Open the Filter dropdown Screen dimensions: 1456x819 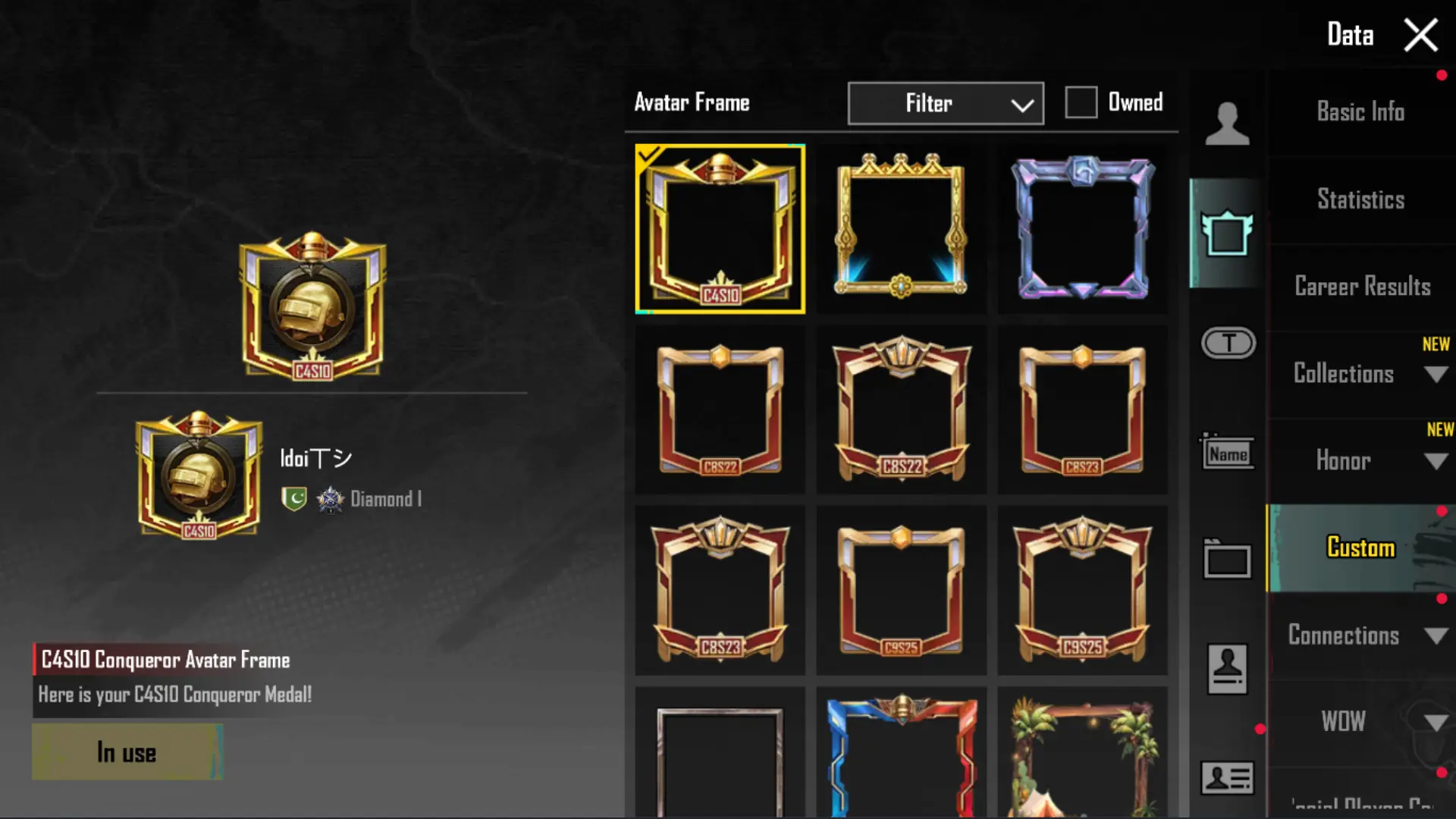point(946,103)
